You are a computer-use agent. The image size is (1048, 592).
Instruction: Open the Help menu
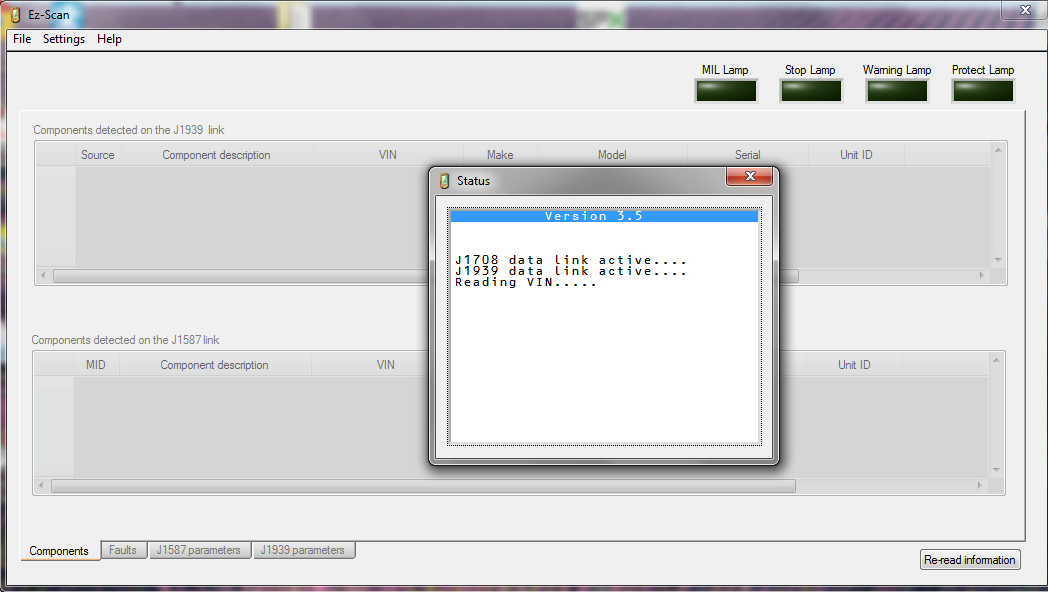110,39
